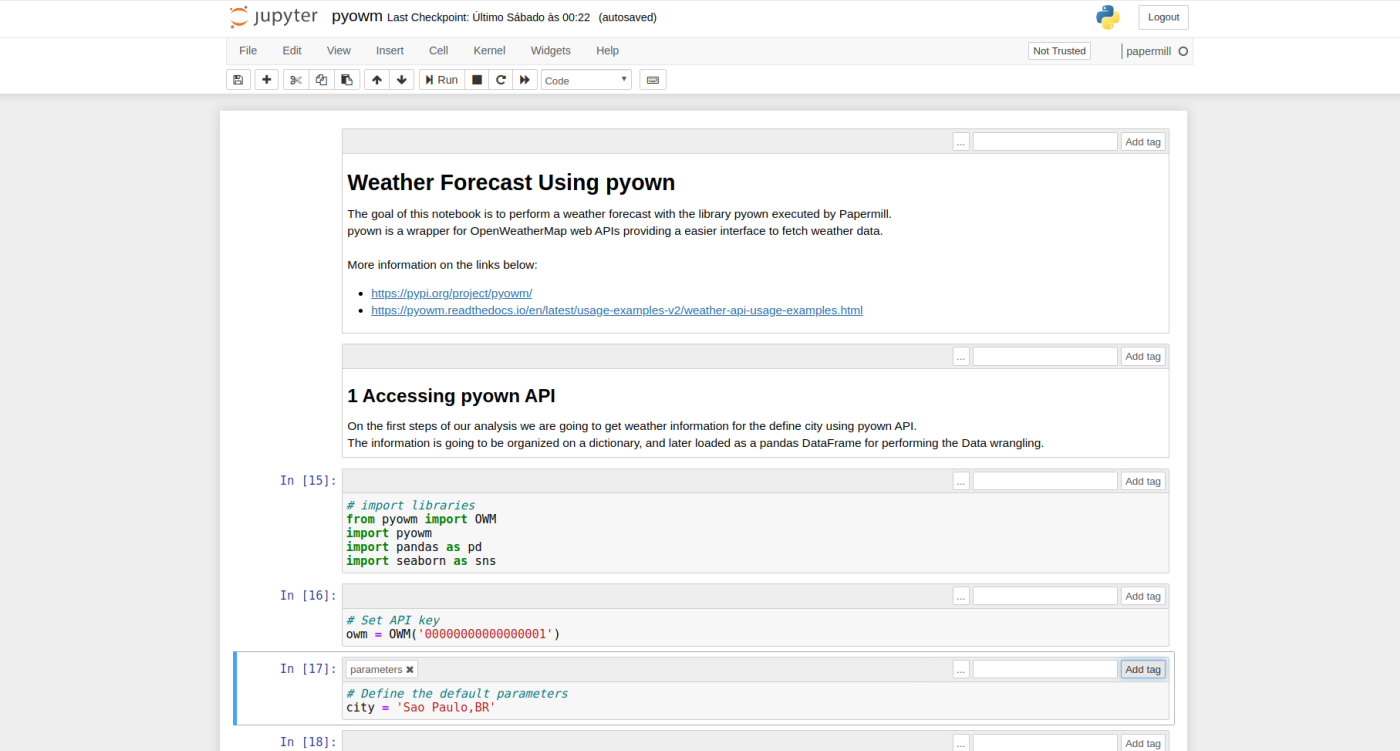
Task: Click the Logout button
Action: pos(1162,17)
